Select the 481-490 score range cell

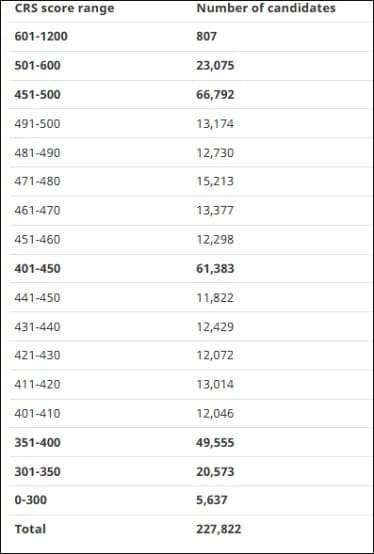(x=37, y=153)
